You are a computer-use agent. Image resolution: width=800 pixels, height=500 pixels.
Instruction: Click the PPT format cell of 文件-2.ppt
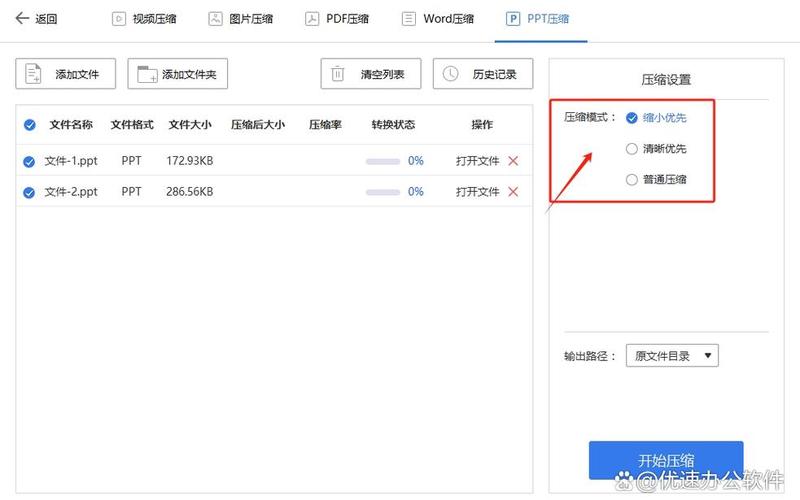tap(131, 192)
